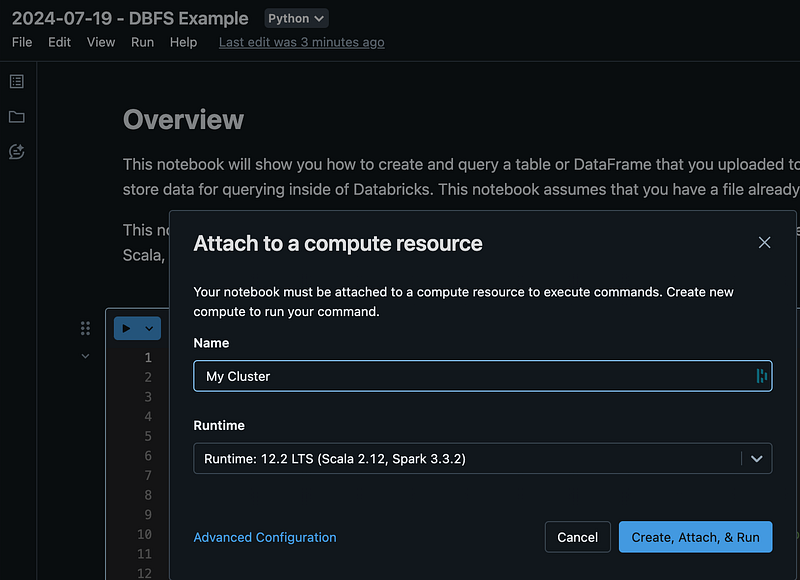Run the cell with the play button
This screenshot has width=800, height=580.
pos(127,329)
